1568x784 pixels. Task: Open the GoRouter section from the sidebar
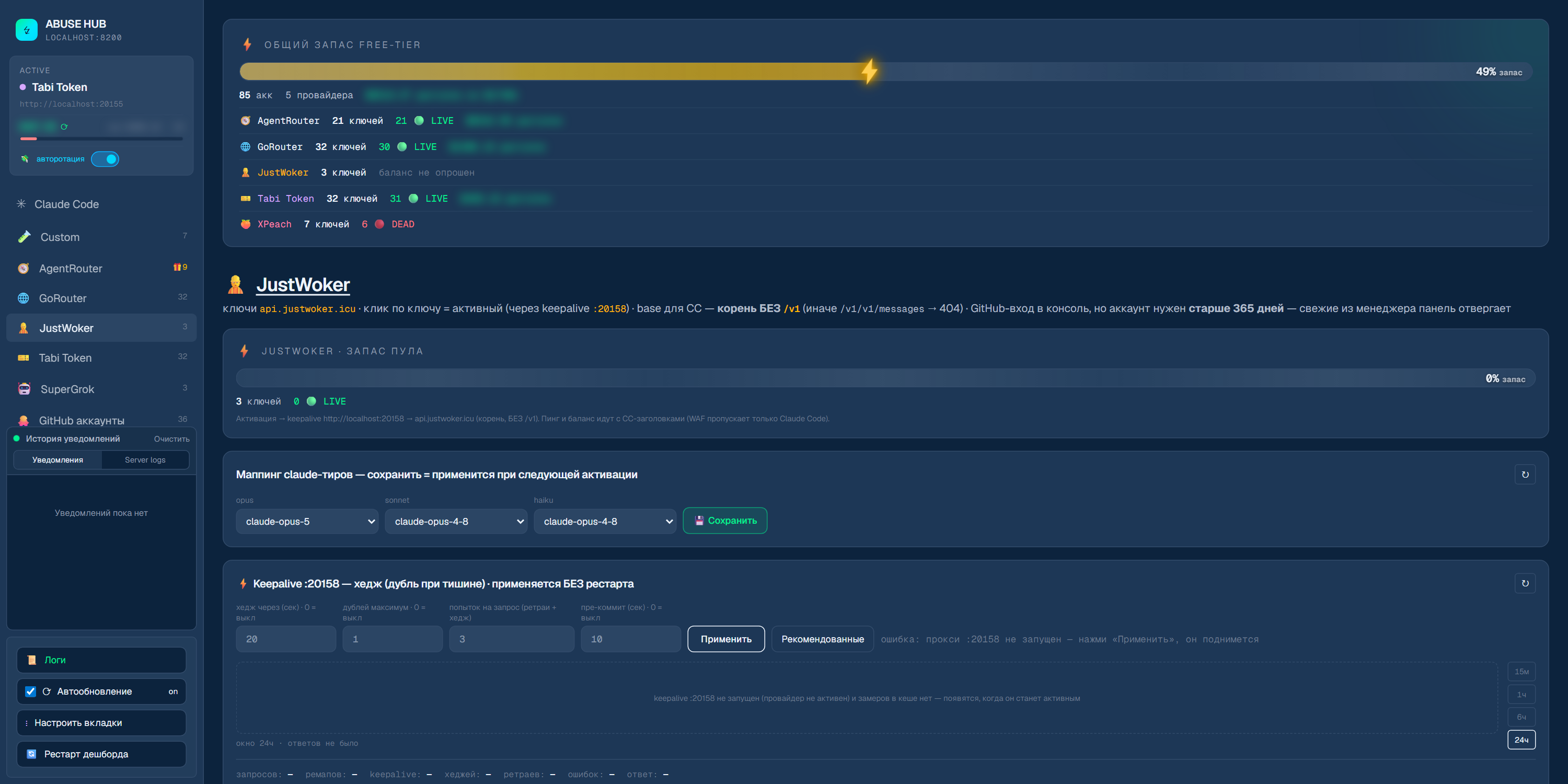pos(101,298)
